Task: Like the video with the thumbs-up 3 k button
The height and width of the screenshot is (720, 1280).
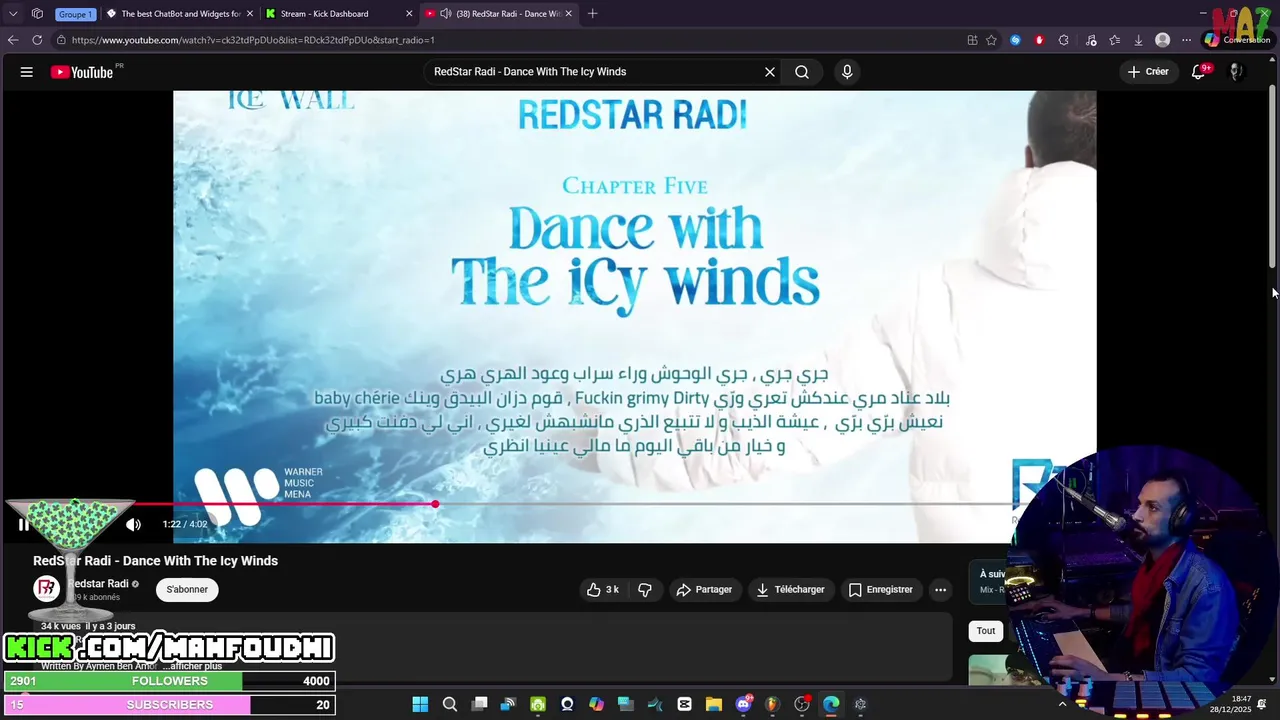Action: (x=603, y=590)
